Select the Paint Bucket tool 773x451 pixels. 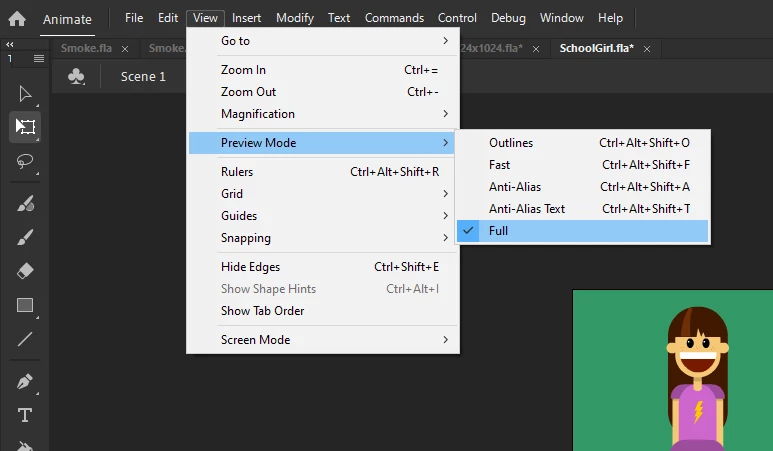click(25, 446)
